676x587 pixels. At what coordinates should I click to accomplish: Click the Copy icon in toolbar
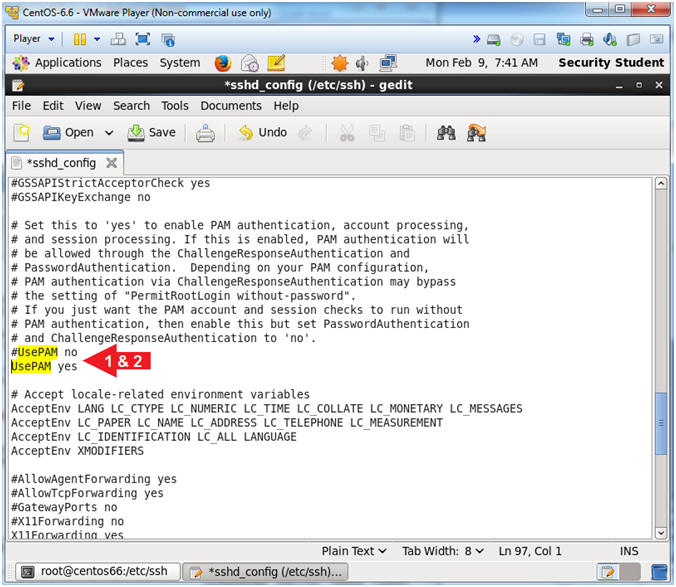(x=377, y=133)
